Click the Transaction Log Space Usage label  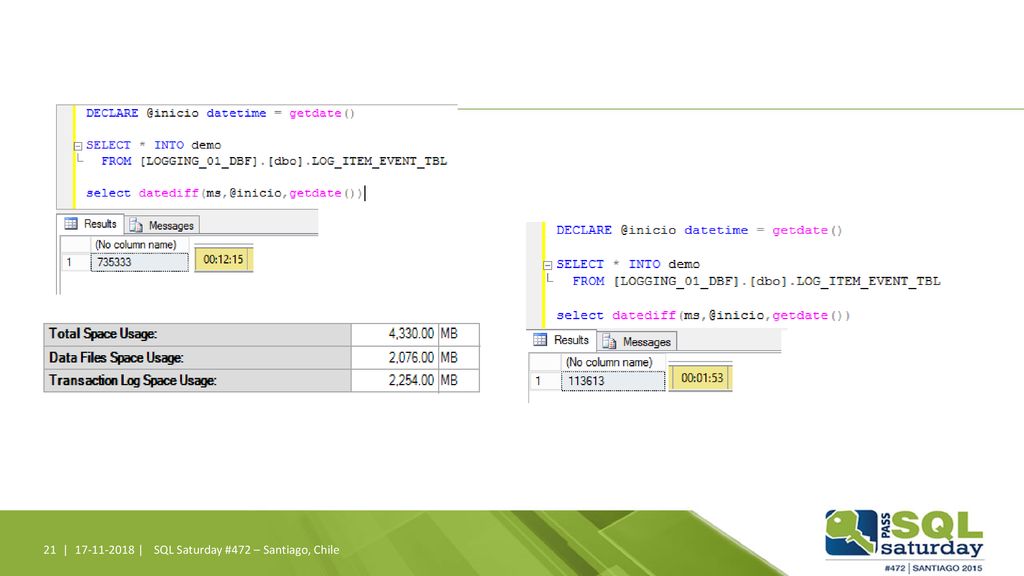pos(132,381)
